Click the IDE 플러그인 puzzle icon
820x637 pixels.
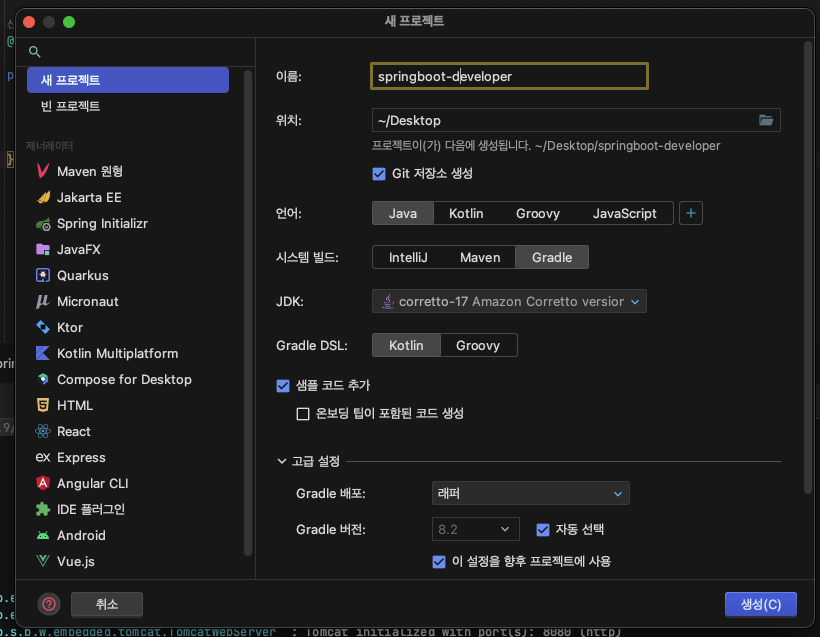(43, 509)
